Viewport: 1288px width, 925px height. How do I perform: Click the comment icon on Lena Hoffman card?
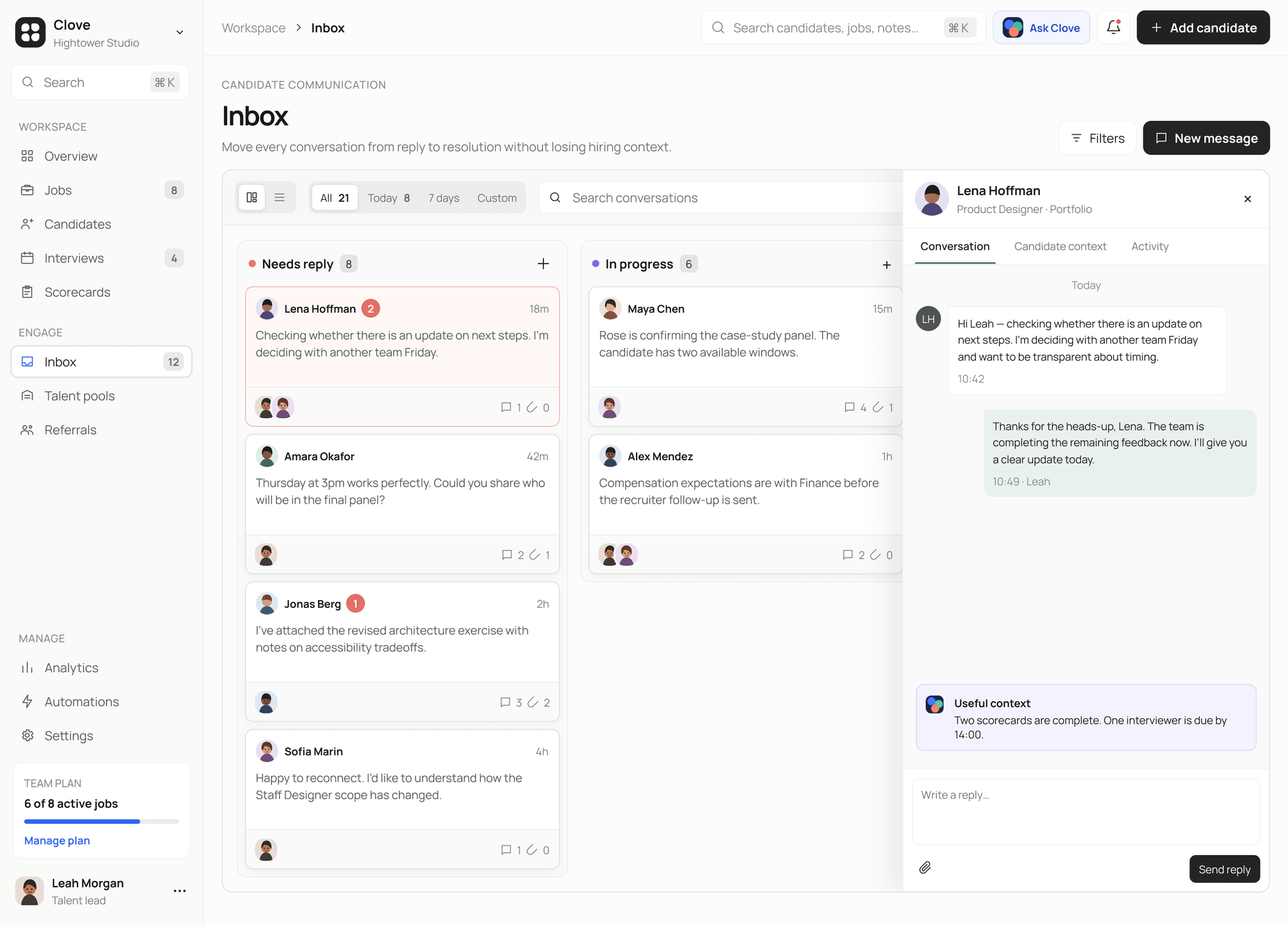[506, 407]
